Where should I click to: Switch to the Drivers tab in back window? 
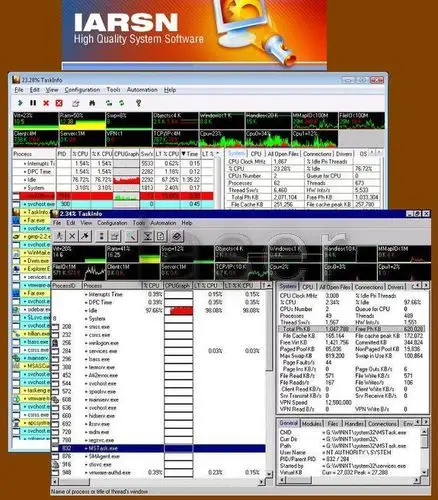coord(344,154)
